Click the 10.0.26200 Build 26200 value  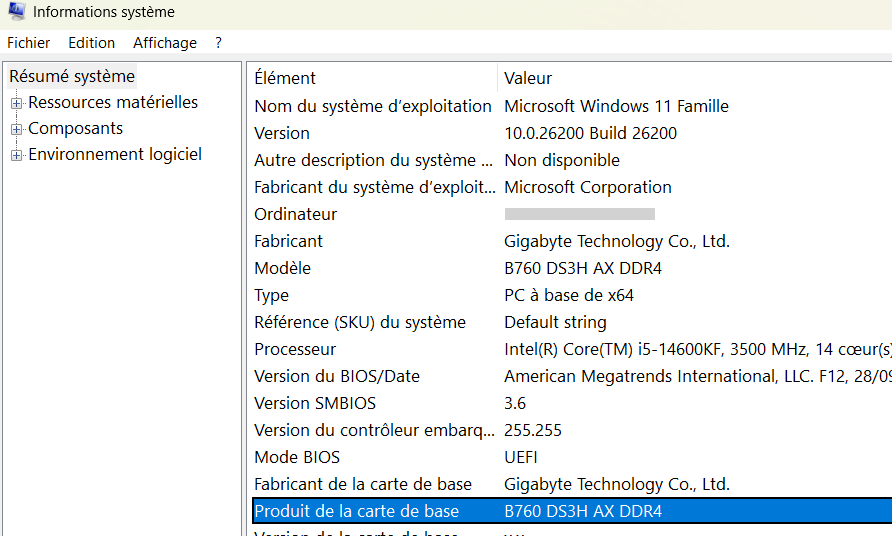coord(590,133)
